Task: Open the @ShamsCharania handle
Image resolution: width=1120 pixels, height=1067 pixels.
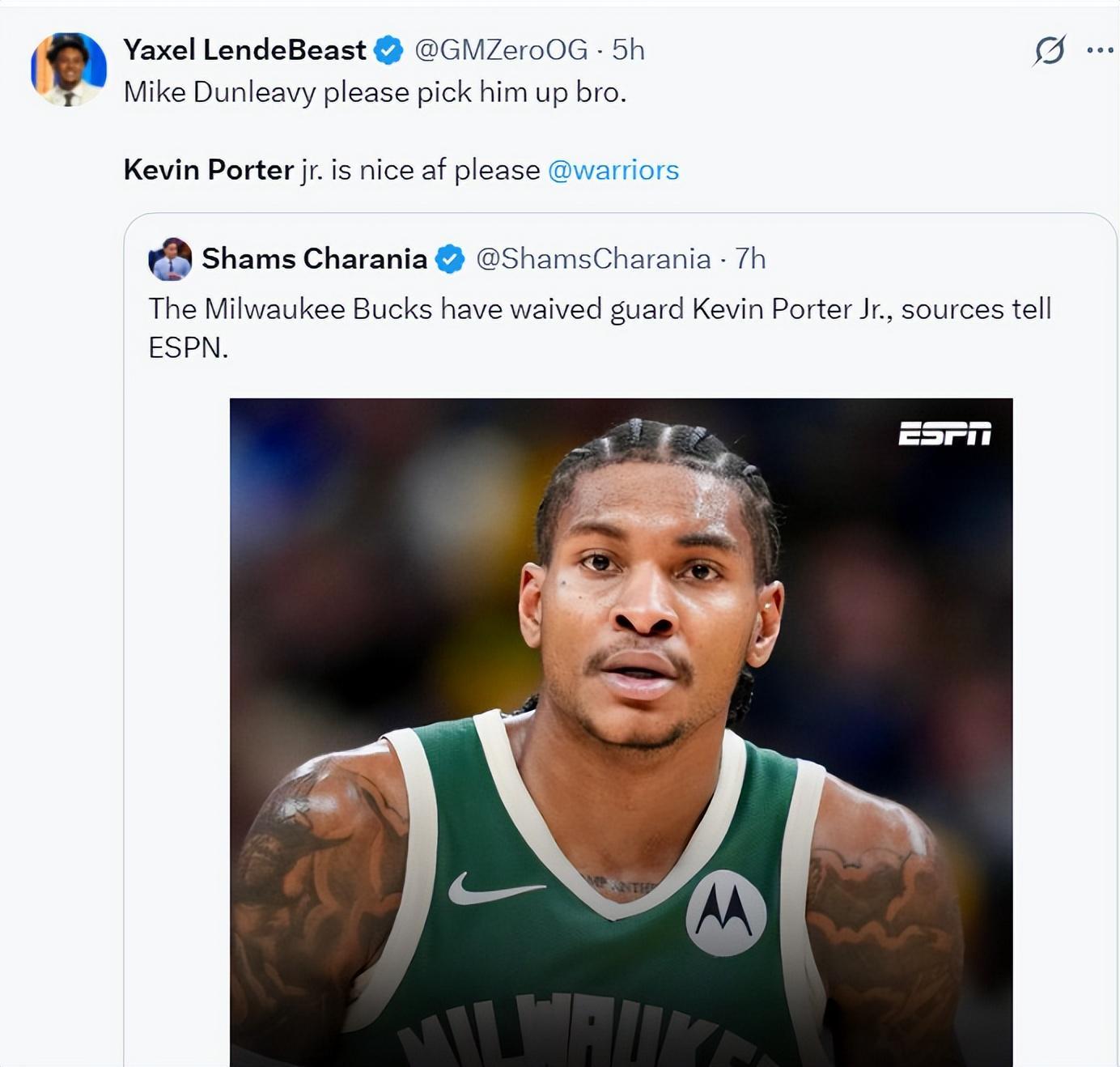Action: (x=593, y=259)
